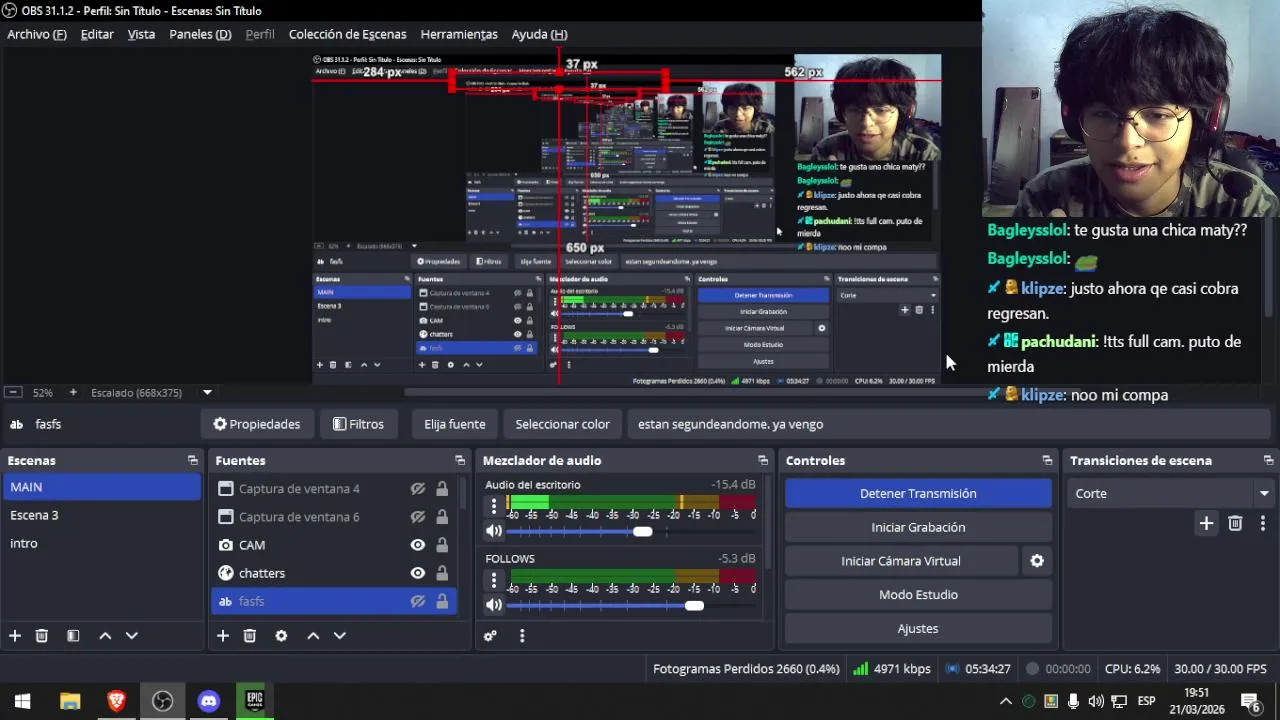The width and height of the screenshot is (1280, 720).
Task: Add a new source in Fuentes panel
Action: [223, 635]
